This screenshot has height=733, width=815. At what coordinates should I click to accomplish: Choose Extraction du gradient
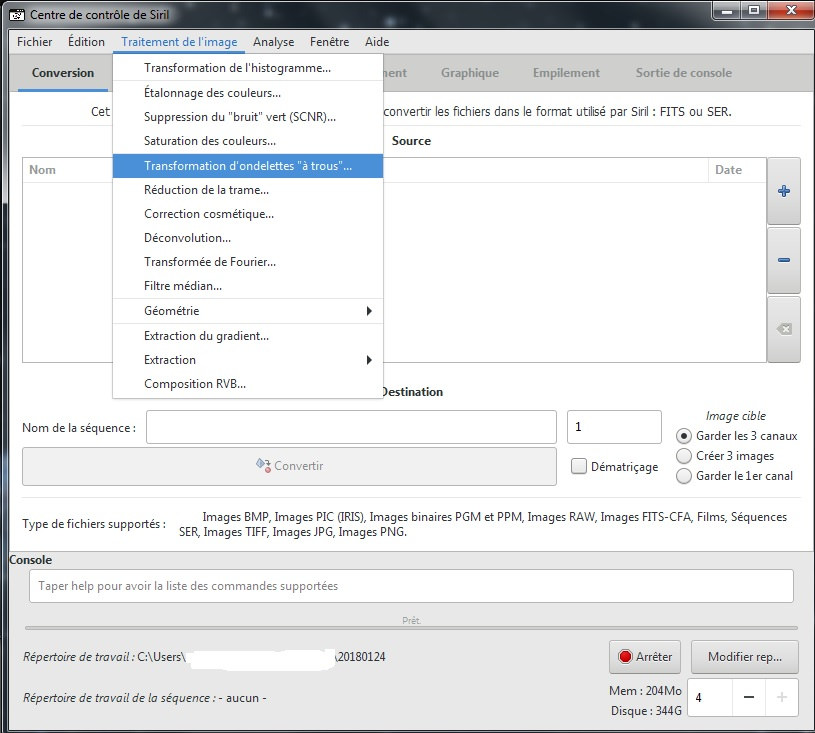[248, 336]
